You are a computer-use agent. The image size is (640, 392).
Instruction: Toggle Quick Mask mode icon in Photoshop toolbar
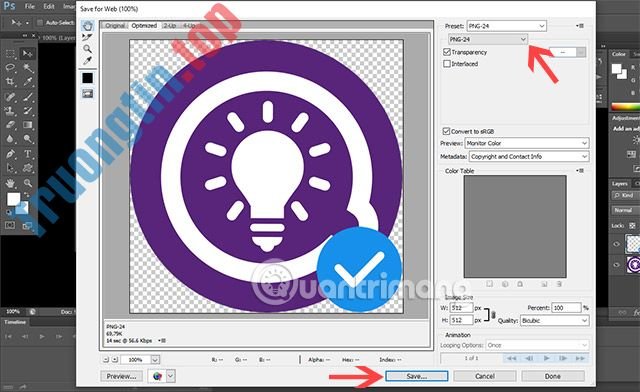10,225
